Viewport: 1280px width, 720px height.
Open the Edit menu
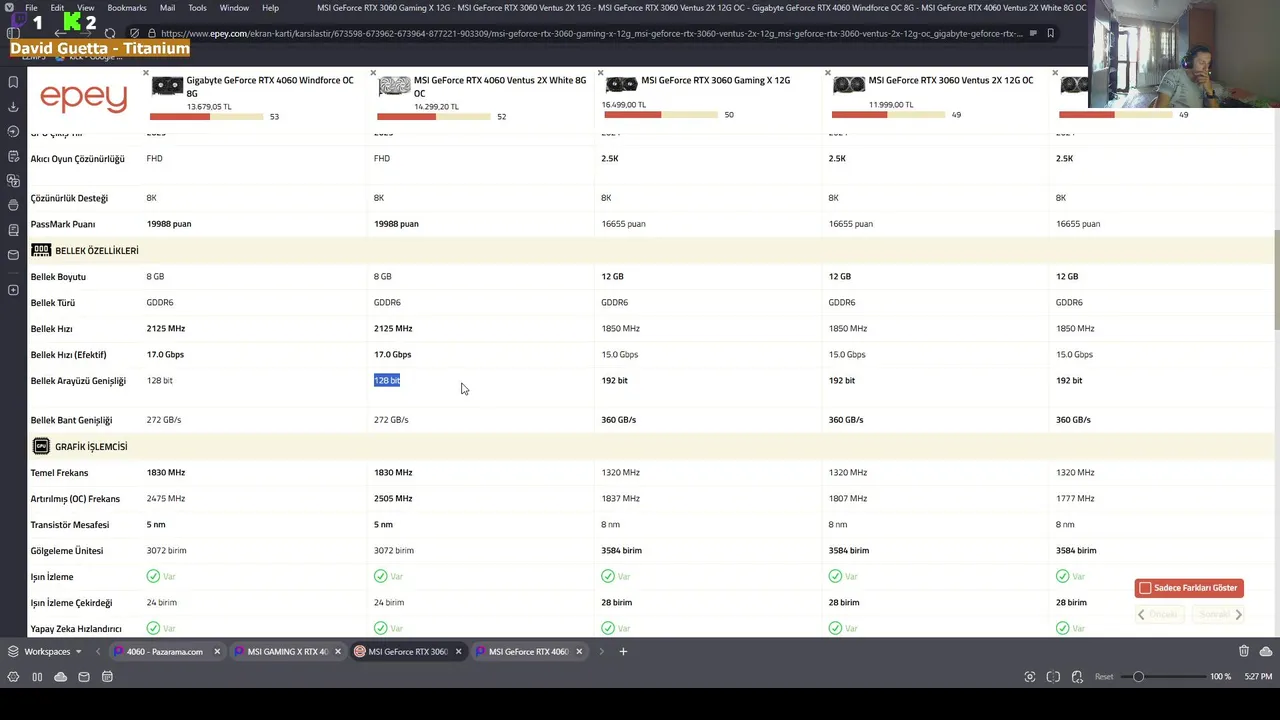click(x=57, y=8)
